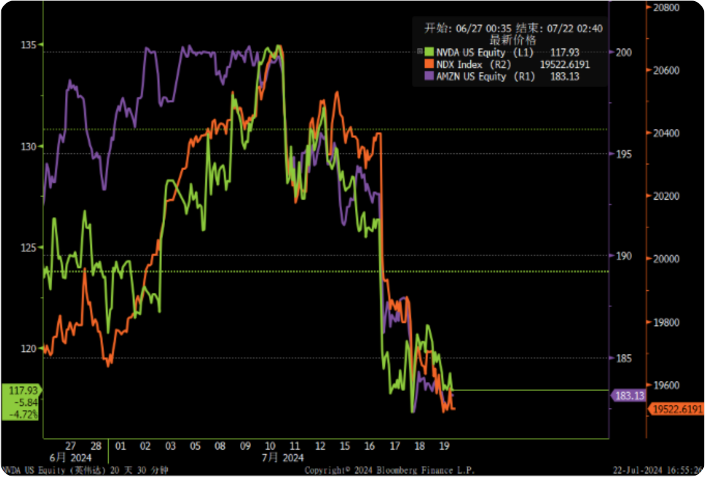Image resolution: width=705 pixels, height=477 pixels.
Task: Click the orange 19522.6191 price tag
Action: point(676,409)
